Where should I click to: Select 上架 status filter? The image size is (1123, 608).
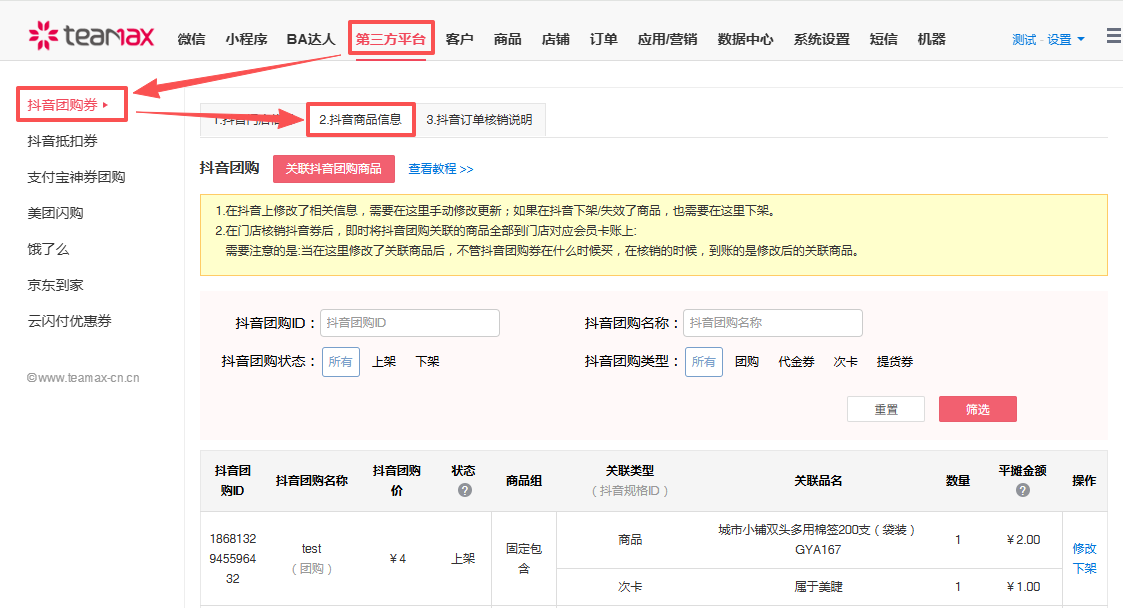[384, 362]
